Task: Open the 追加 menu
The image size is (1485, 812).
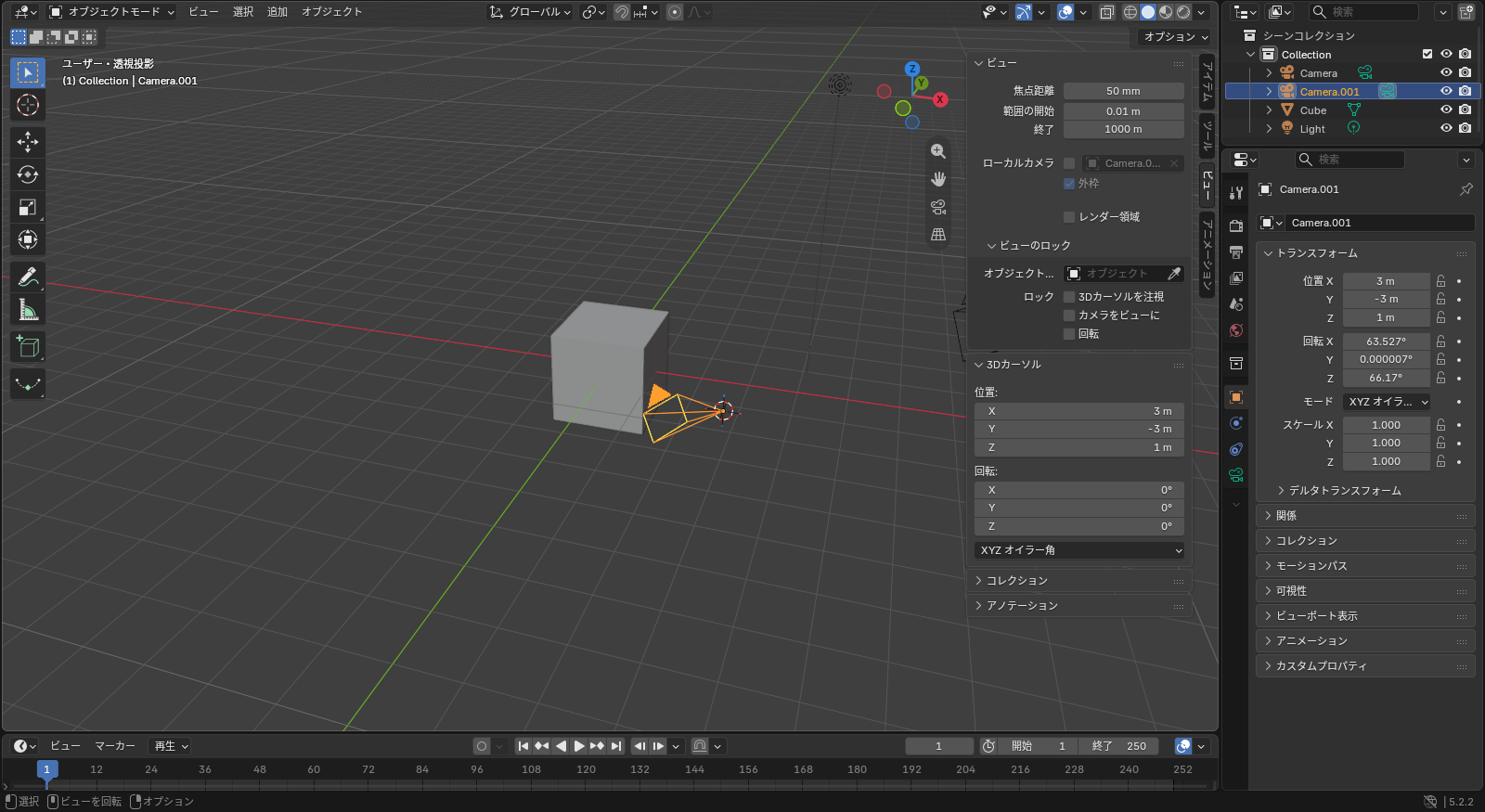Action: pyautogui.click(x=277, y=12)
